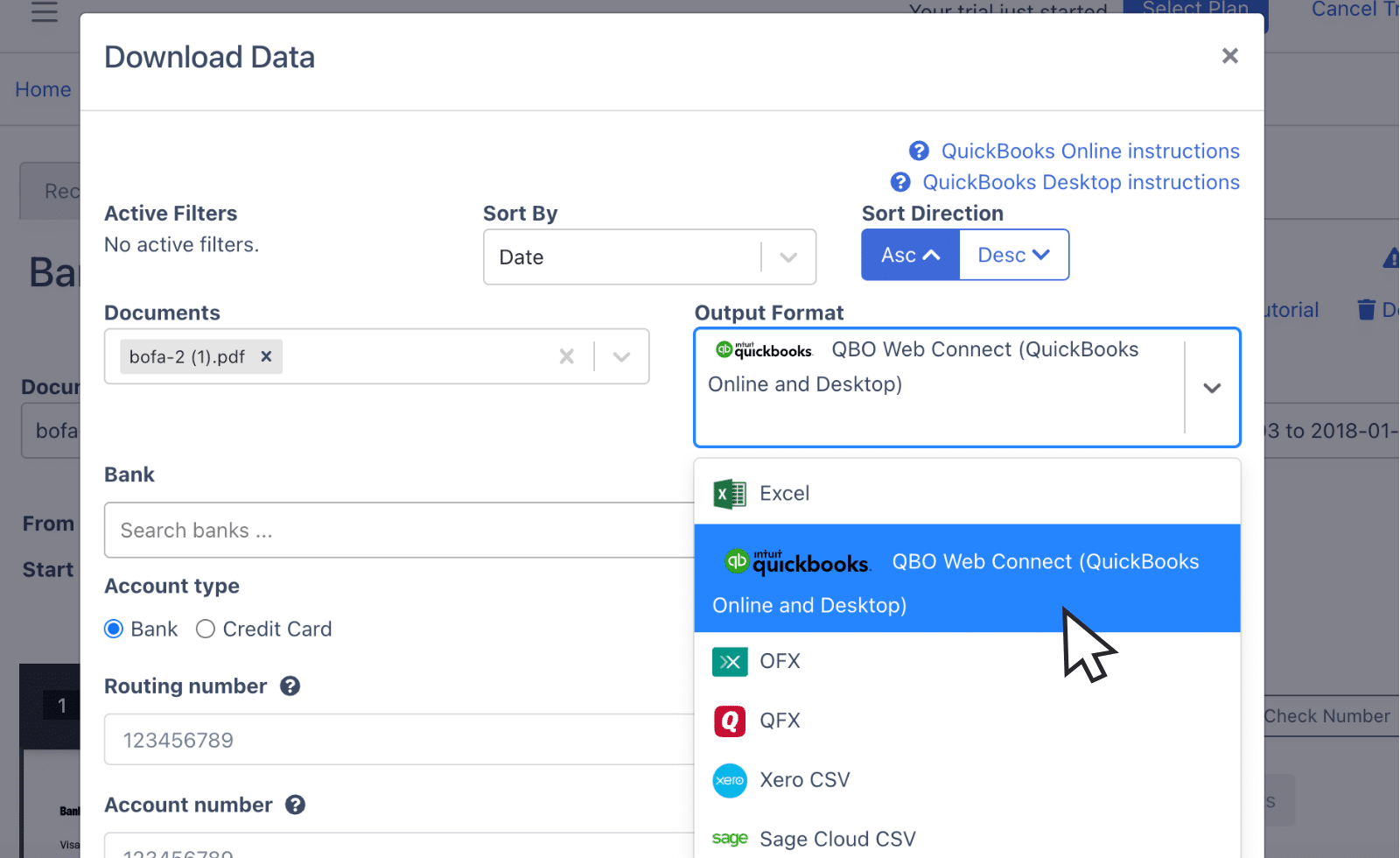Open help beside Account number
Viewport: 1400px width, 858px height.
296,805
